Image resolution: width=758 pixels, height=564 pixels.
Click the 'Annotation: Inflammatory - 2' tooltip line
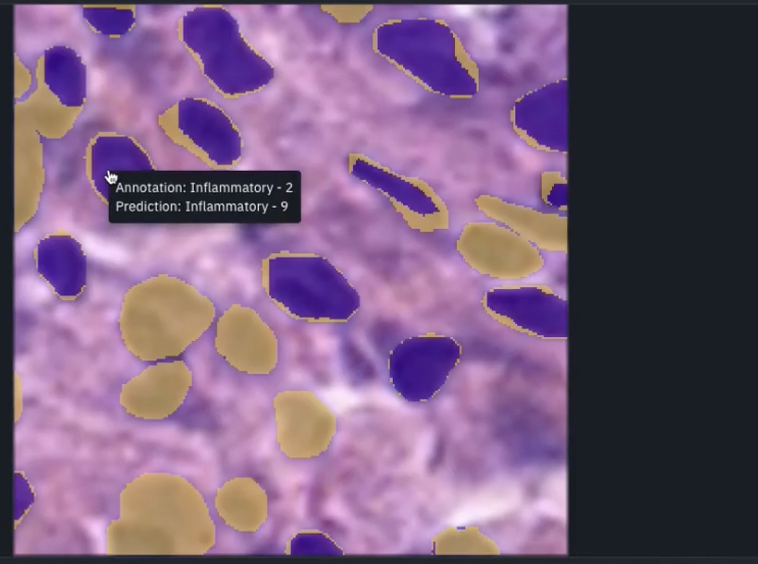[x=204, y=188]
